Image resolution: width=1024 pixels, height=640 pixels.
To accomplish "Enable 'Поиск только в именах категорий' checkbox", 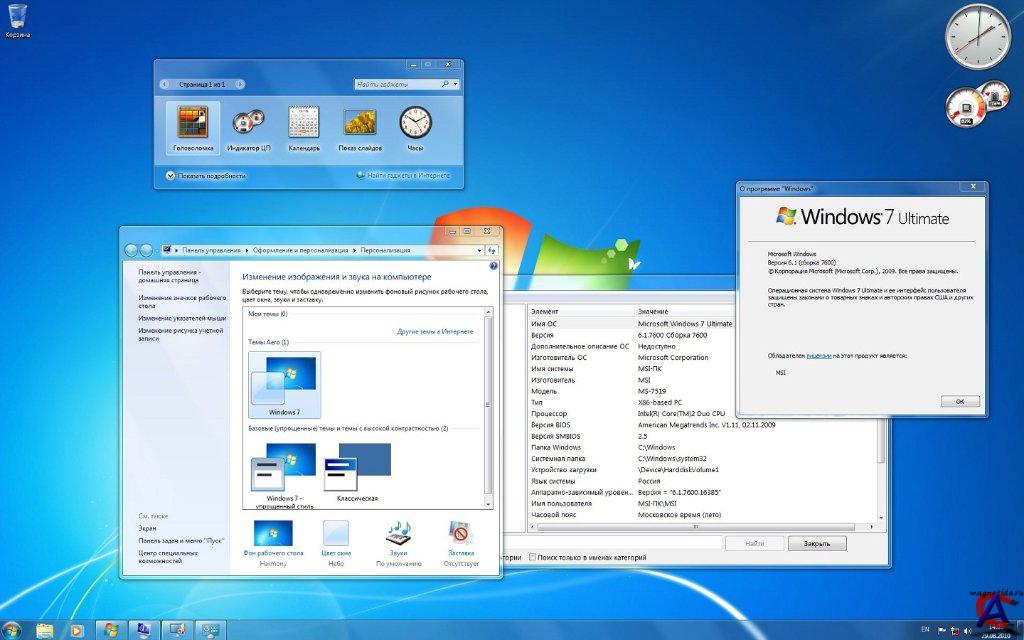I will (x=533, y=557).
